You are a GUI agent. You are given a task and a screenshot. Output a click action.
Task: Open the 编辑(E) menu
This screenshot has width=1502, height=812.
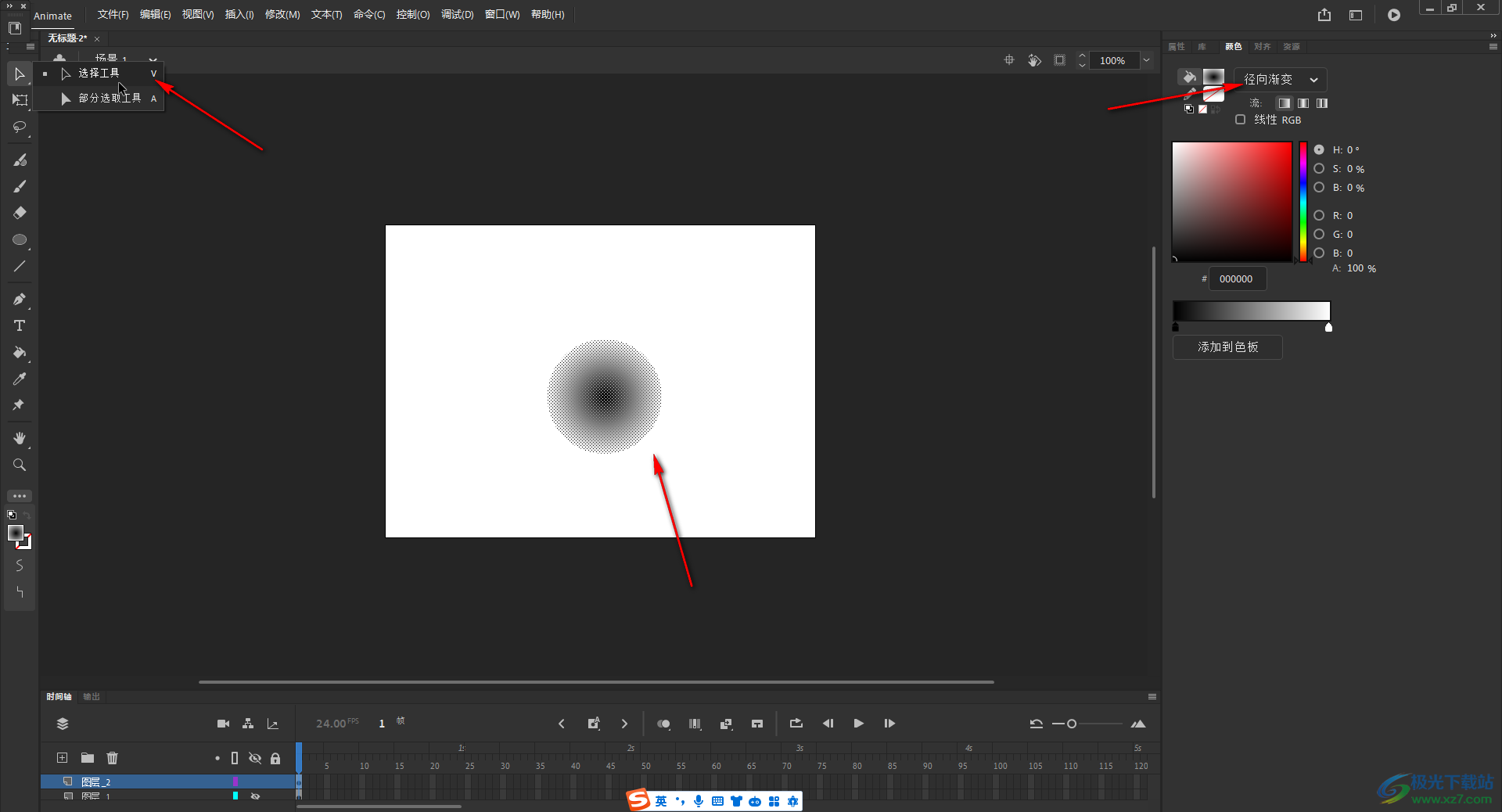(155, 15)
